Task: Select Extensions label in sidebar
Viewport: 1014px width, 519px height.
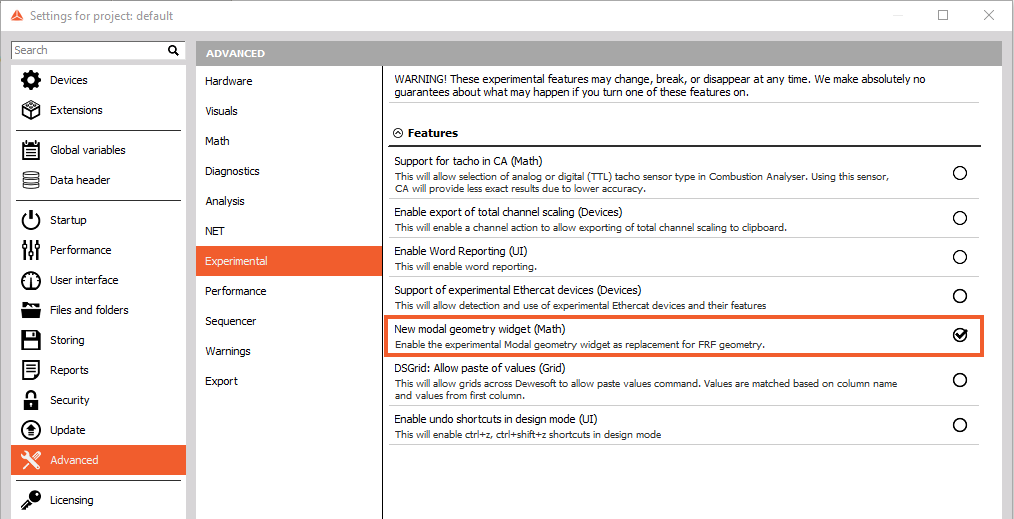Action: click(x=76, y=111)
